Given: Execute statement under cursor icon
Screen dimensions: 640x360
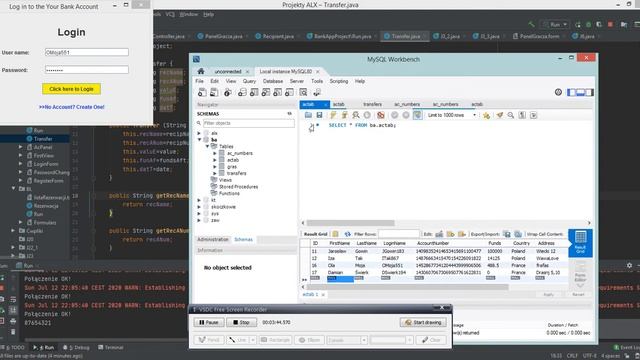Looking at the screenshot, I should [x=344, y=115].
